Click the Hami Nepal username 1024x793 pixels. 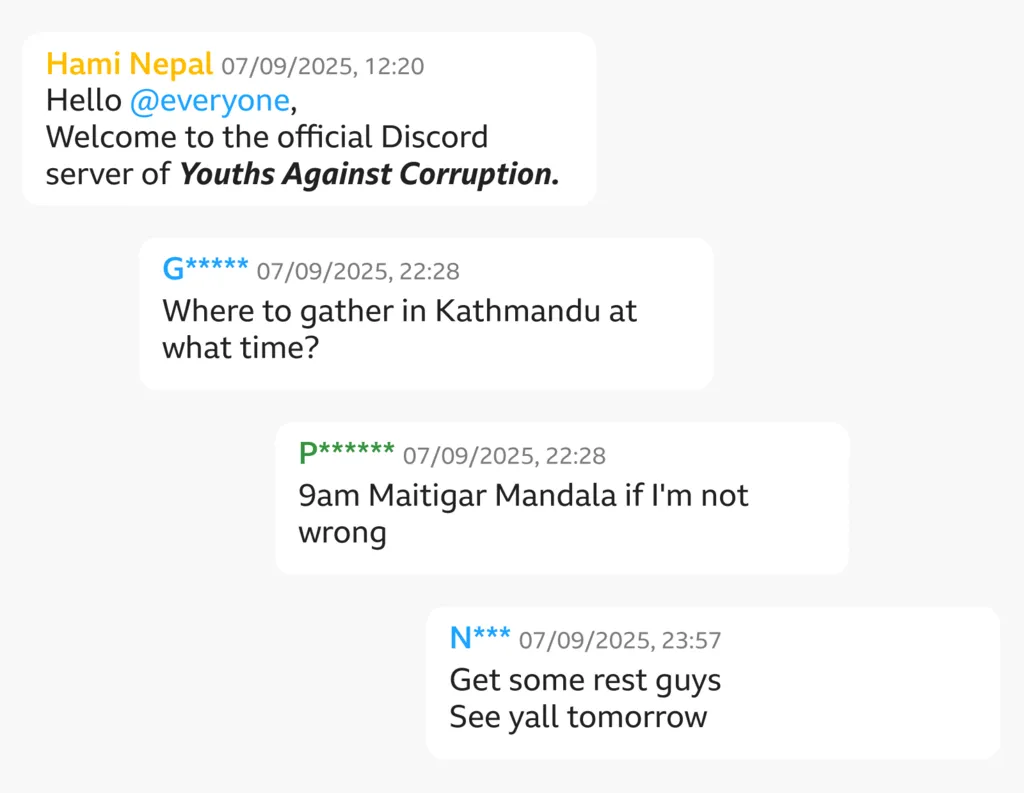point(129,65)
